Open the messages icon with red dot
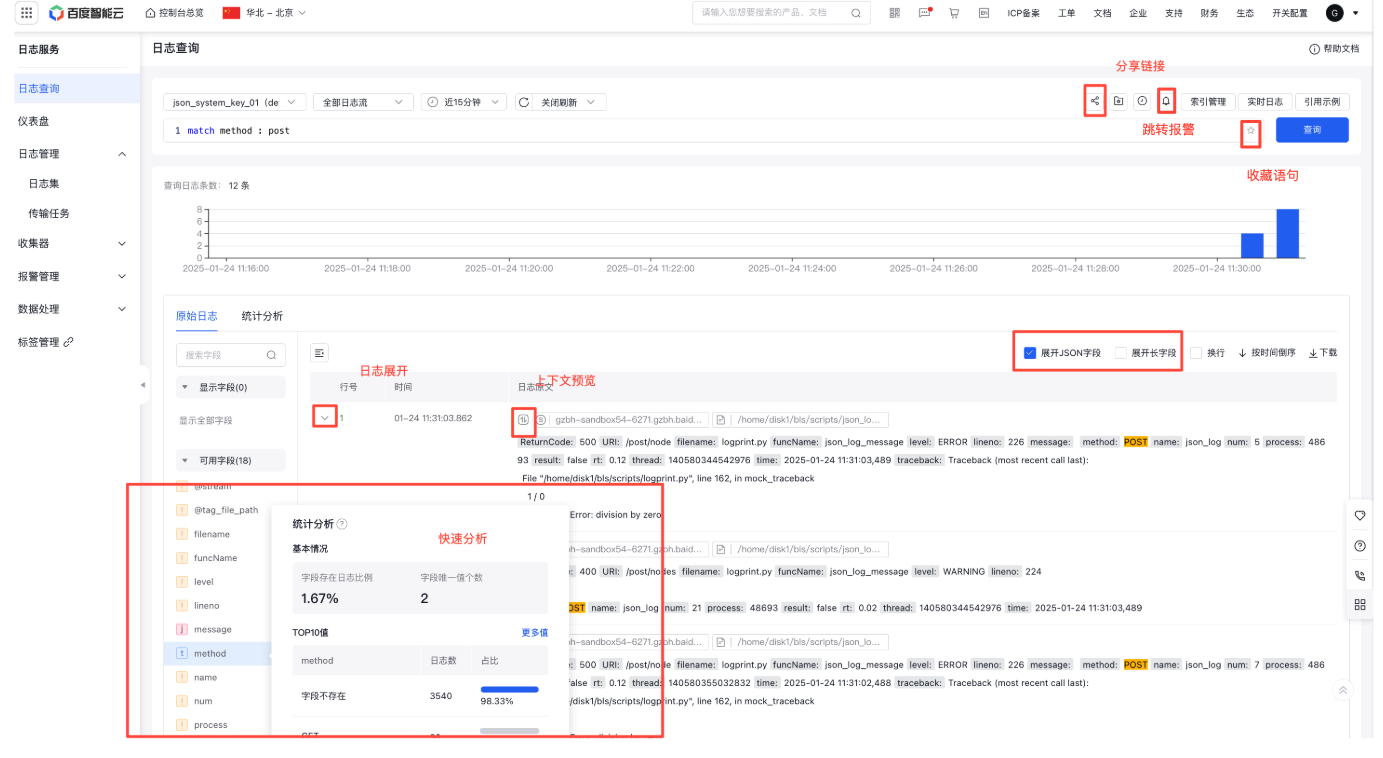Image resolution: width=1383 pixels, height=758 pixels. point(924,13)
